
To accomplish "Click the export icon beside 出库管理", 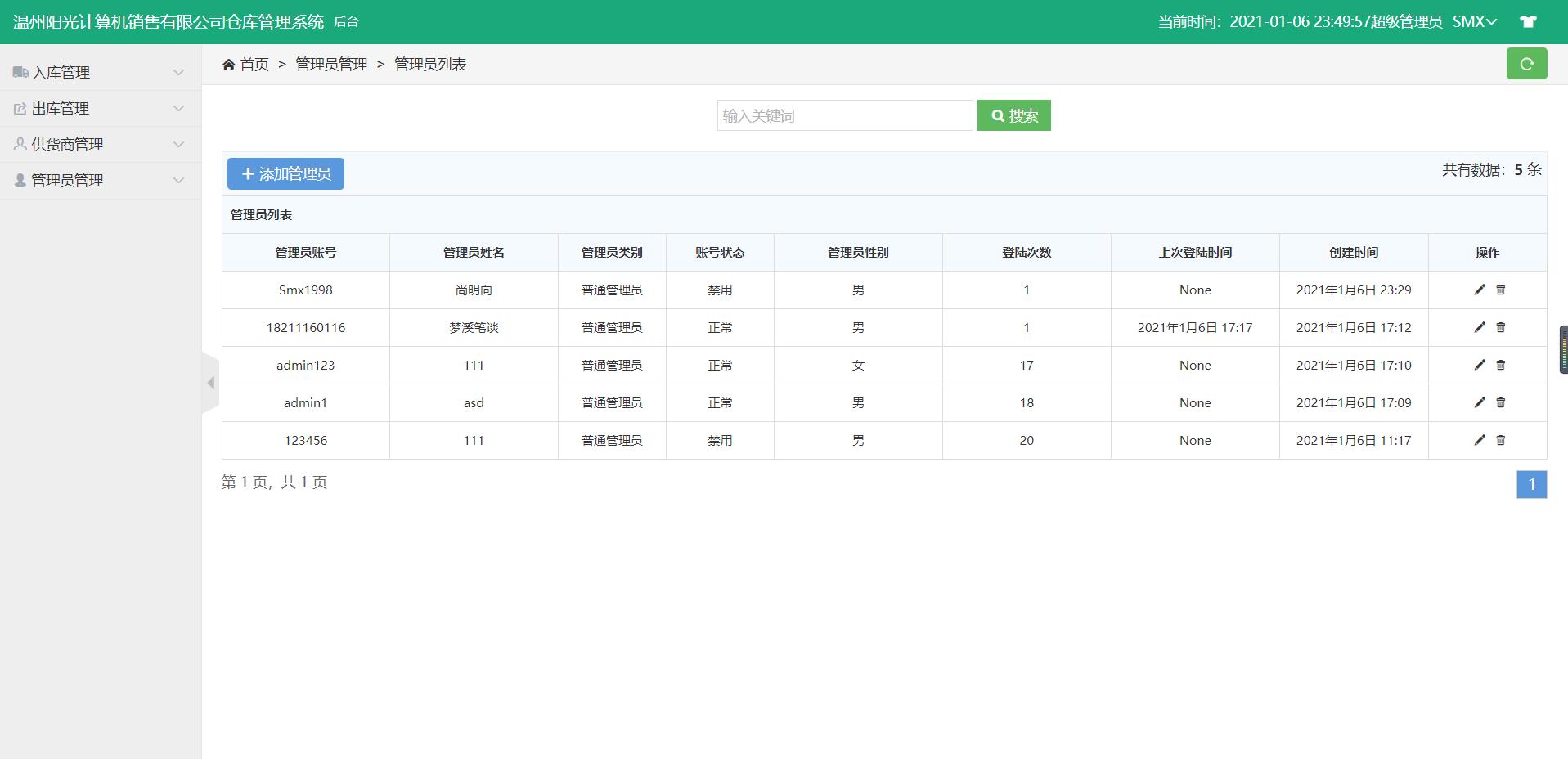I will coord(20,108).
